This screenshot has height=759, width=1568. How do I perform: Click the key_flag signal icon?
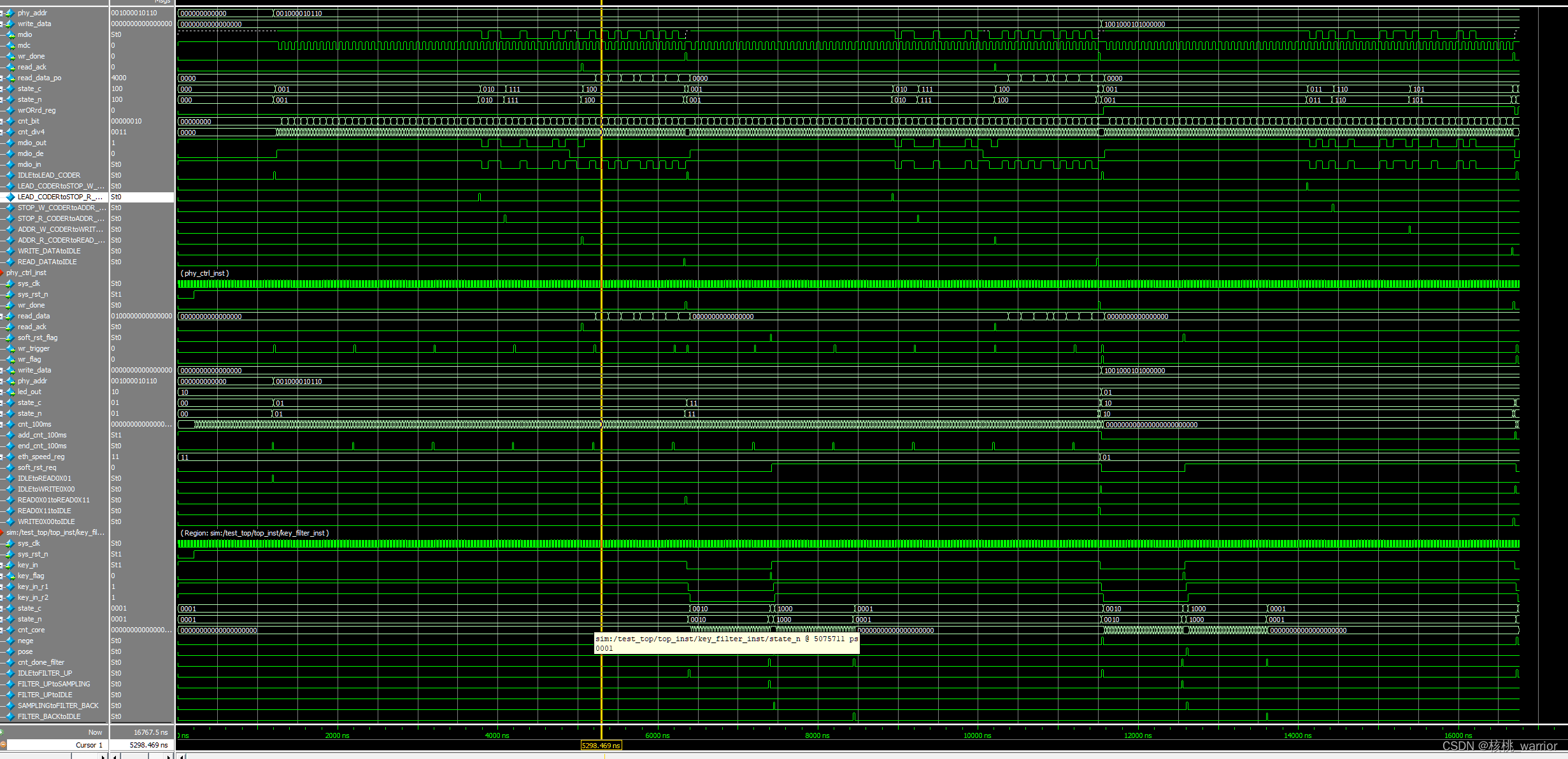click(11, 576)
